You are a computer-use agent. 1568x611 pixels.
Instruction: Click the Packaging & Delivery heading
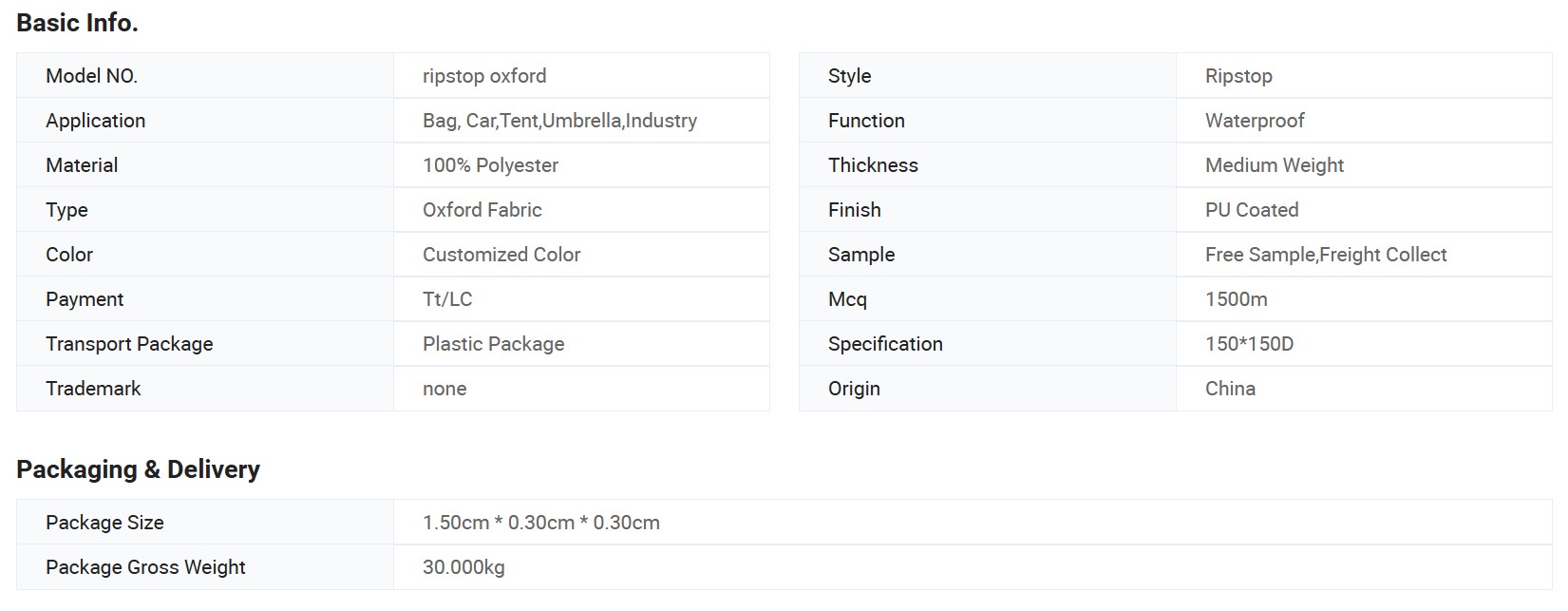point(138,469)
